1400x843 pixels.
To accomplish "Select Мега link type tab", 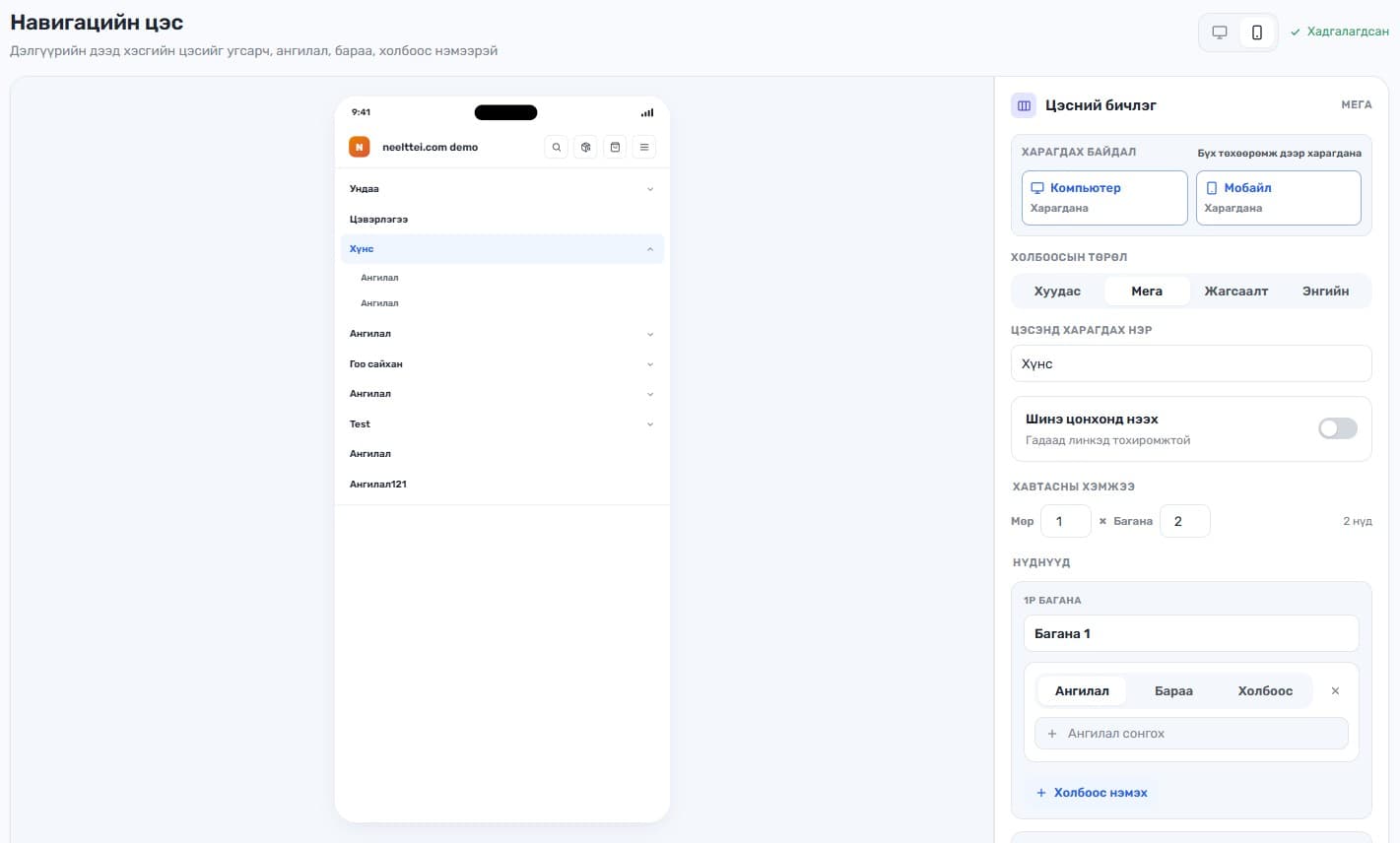I will pos(1147,291).
